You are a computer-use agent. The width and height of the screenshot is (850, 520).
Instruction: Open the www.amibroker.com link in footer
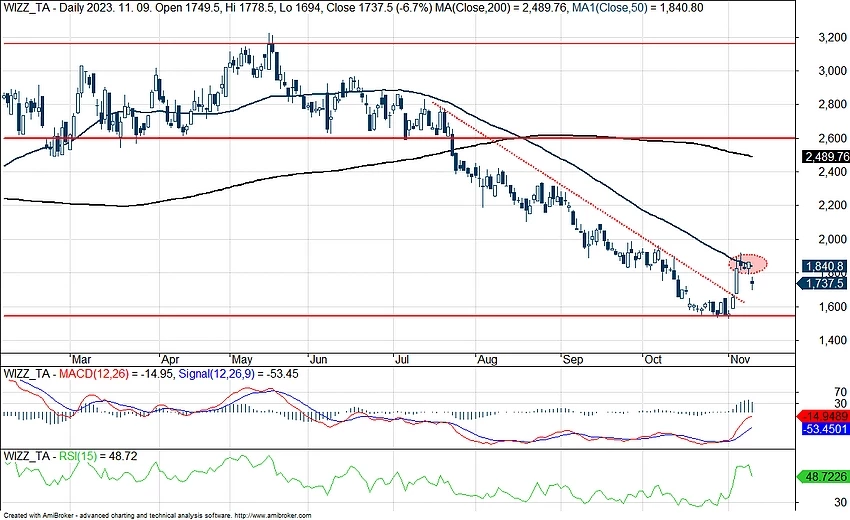pos(274,515)
